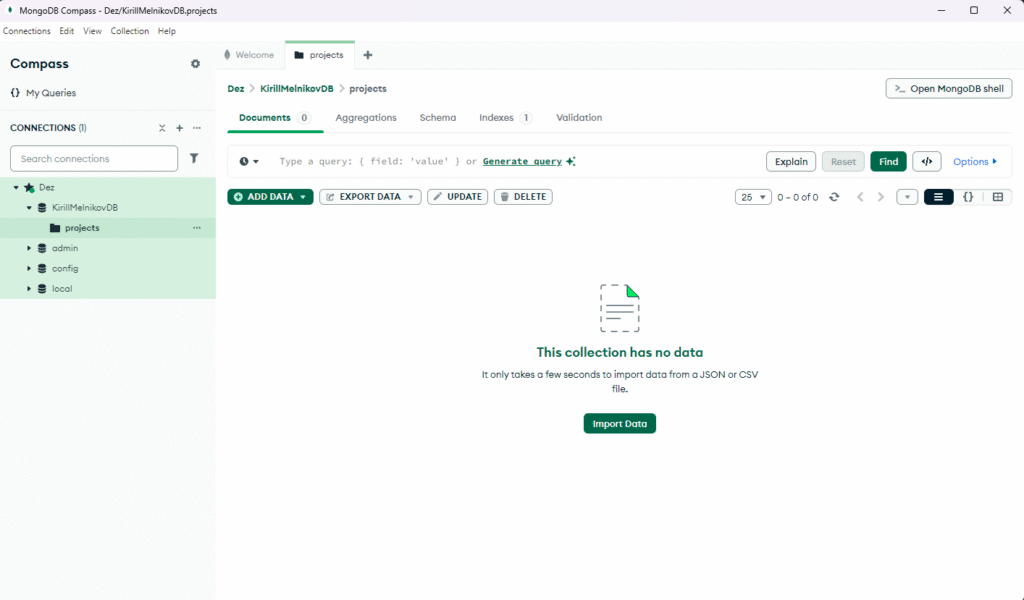Click the Generate query AI sparkle icon
1024x600 pixels.
coord(571,161)
